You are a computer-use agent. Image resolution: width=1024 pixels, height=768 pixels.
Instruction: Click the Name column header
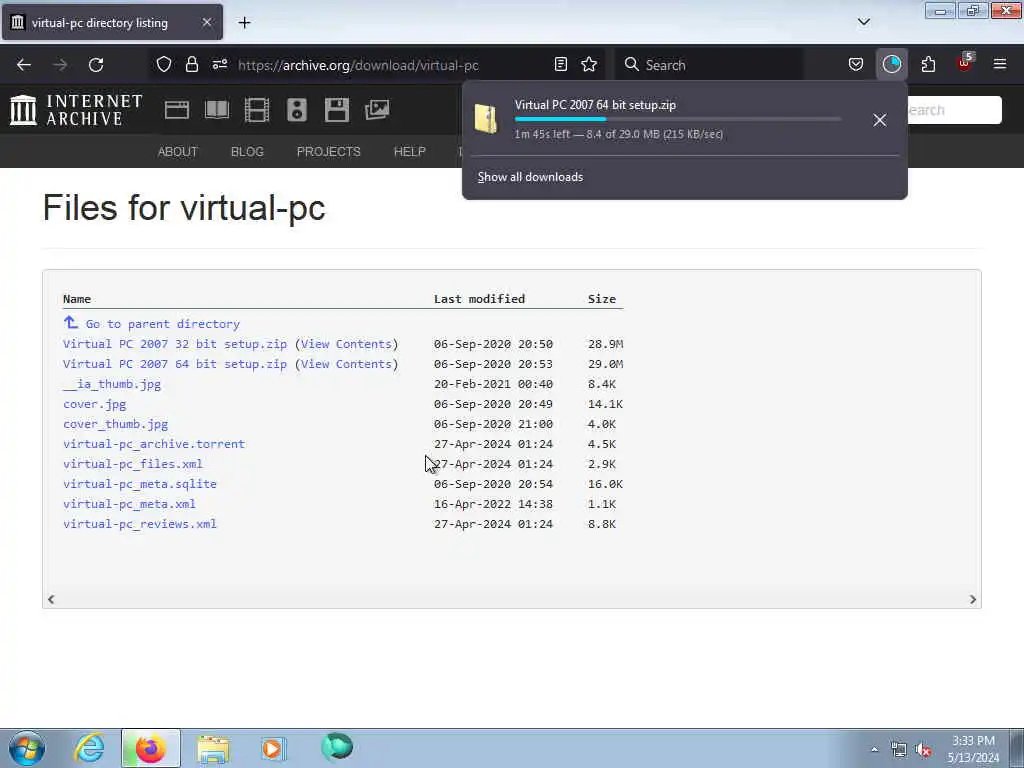pyautogui.click(x=76, y=298)
